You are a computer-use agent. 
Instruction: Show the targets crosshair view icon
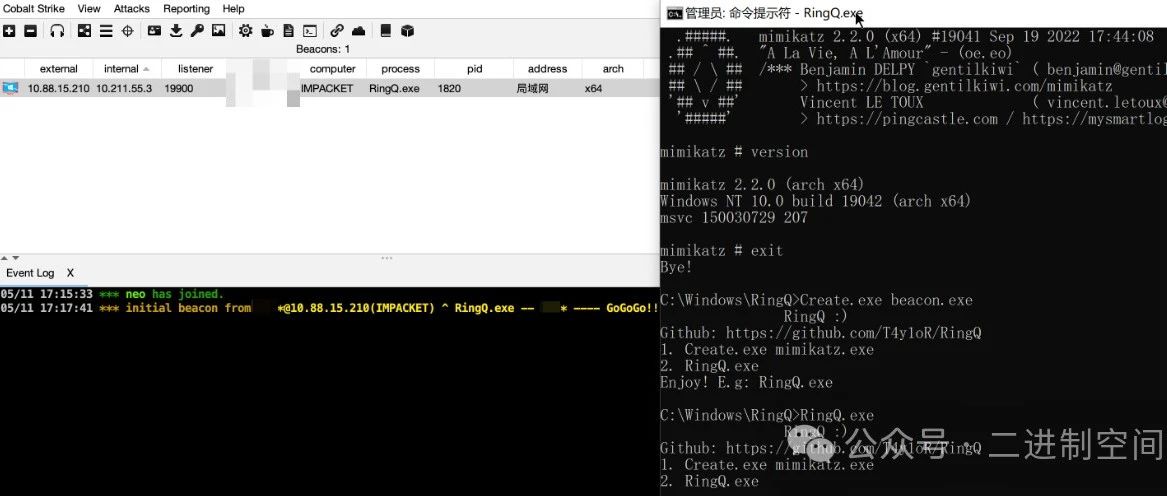127,31
